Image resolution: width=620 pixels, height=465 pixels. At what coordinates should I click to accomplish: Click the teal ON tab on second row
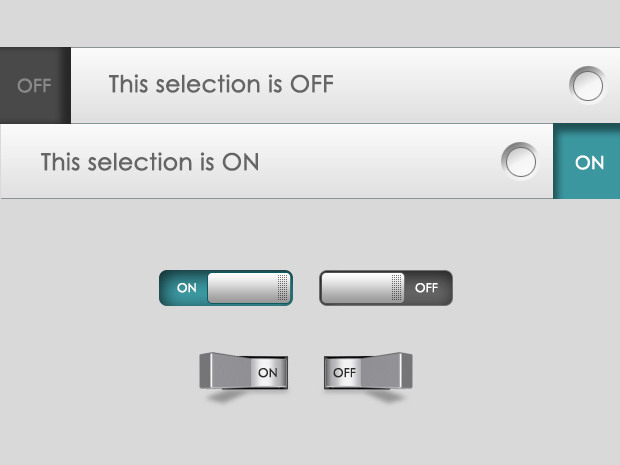point(588,162)
